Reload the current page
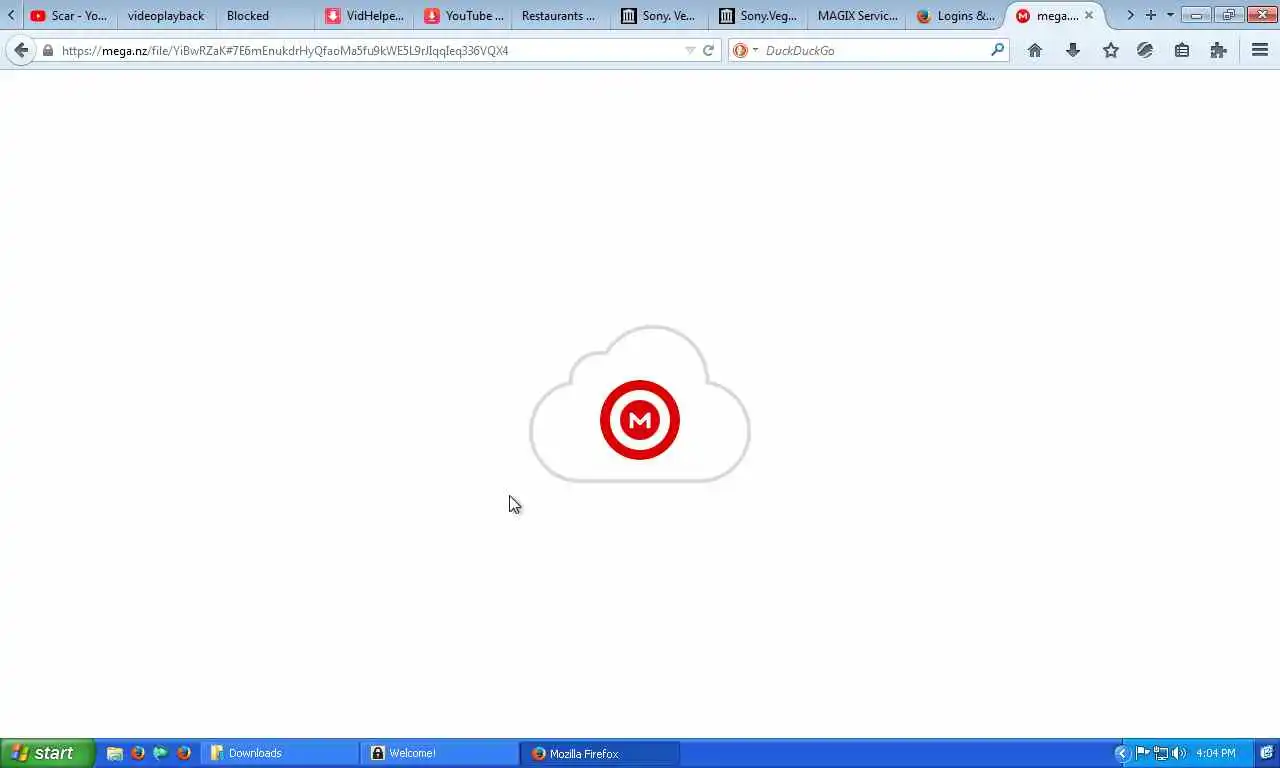The width and height of the screenshot is (1280, 768). pos(709,50)
